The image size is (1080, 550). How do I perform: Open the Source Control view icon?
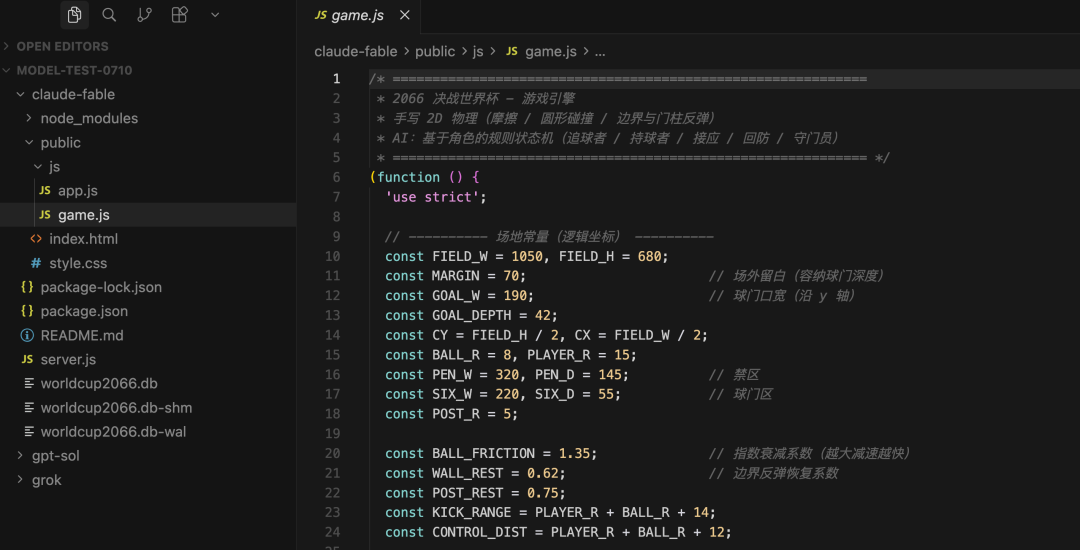[144, 14]
